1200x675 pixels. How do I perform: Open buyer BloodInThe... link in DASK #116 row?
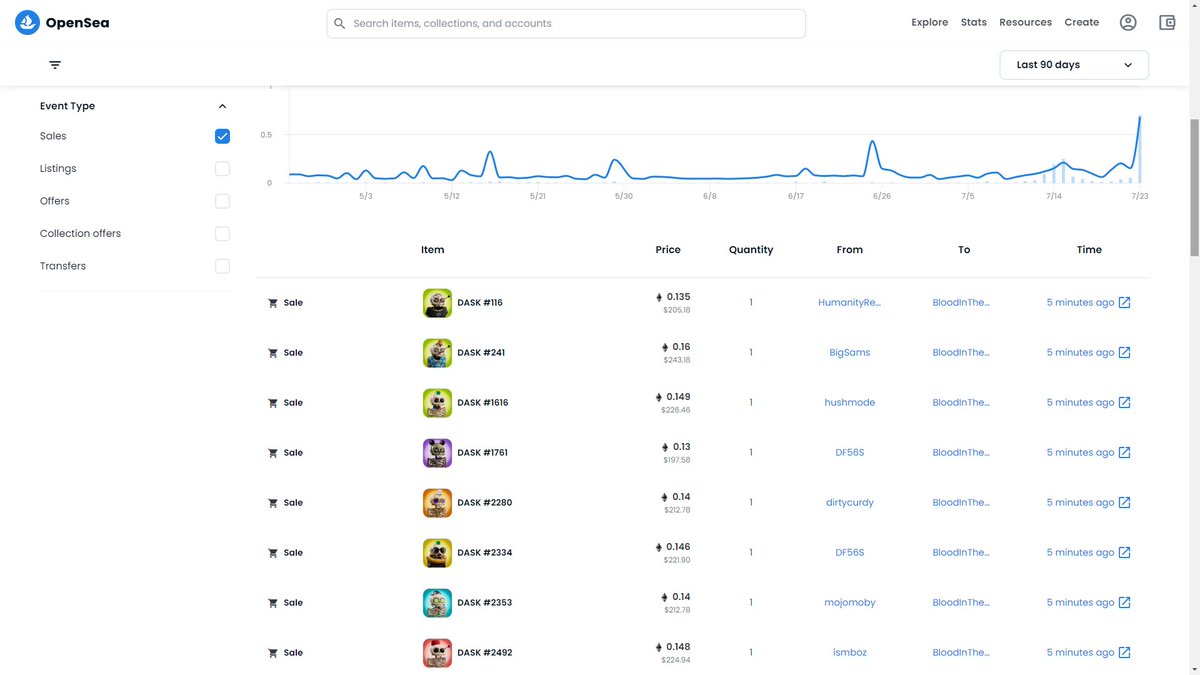click(x=961, y=302)
